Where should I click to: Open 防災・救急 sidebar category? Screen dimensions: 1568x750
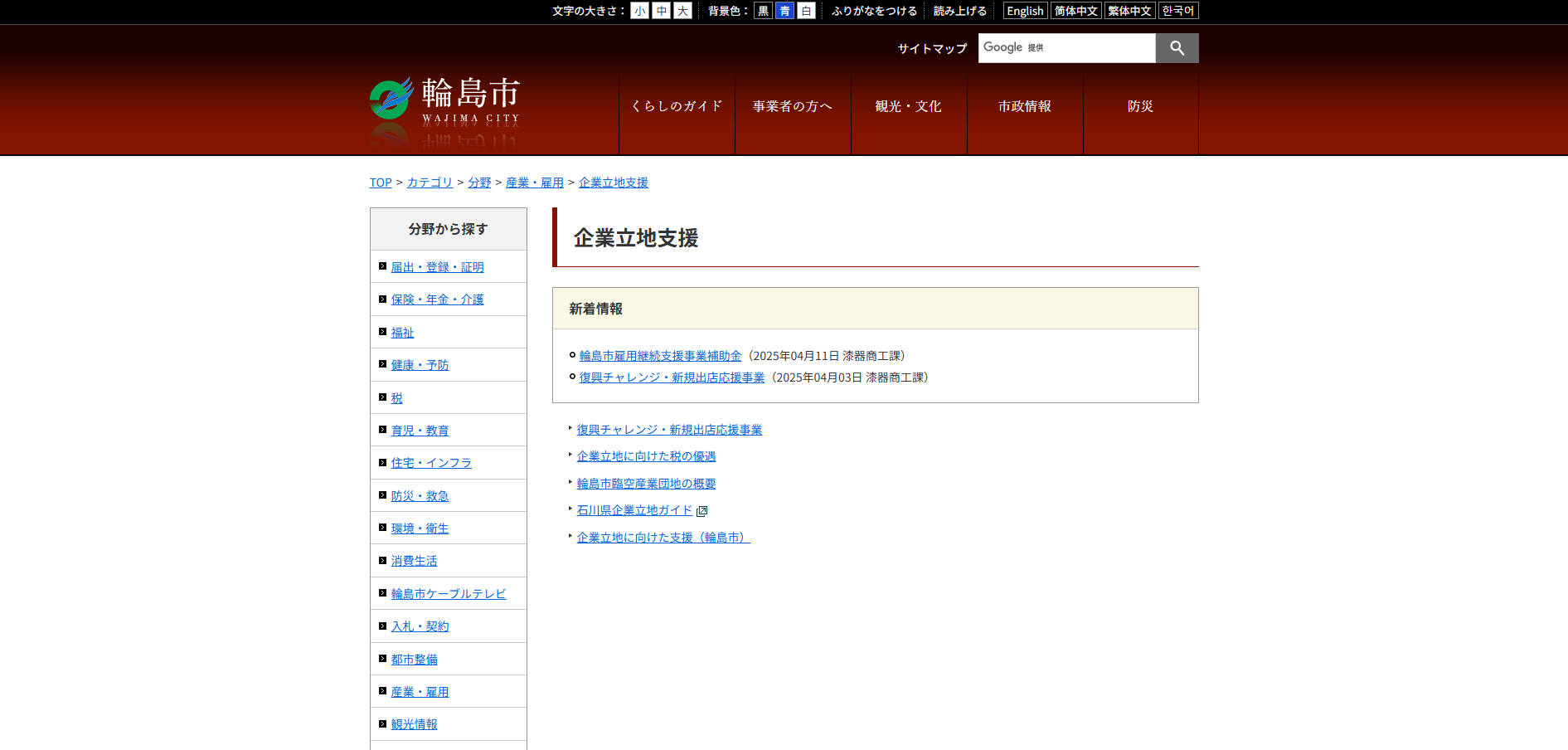tap(420, 496)
